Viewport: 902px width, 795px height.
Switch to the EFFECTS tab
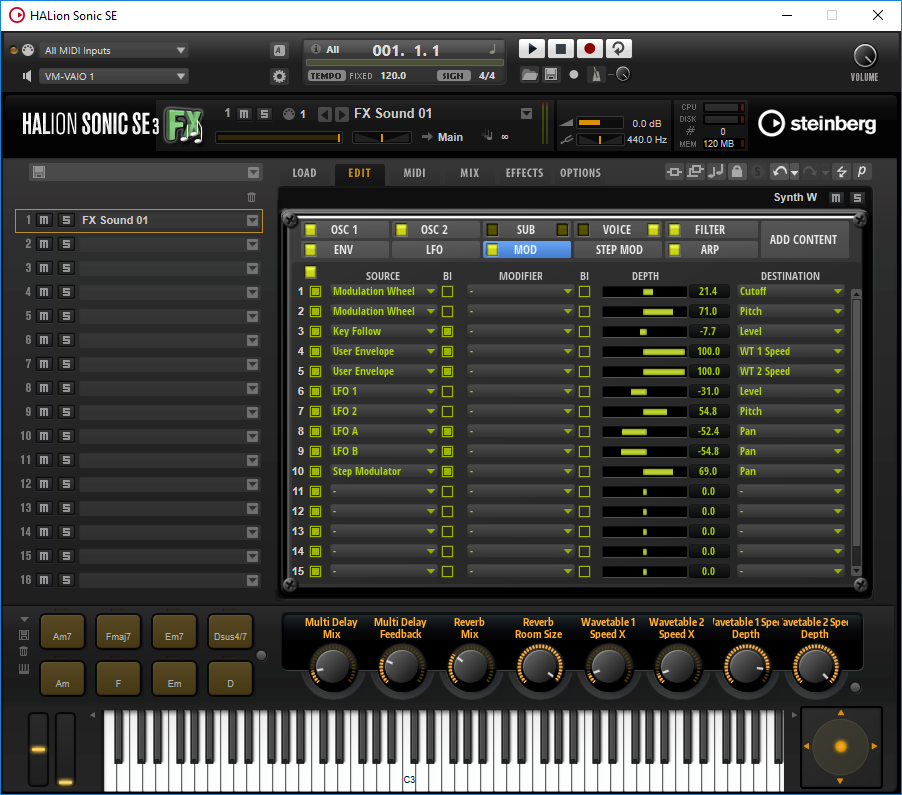point(524,172)
